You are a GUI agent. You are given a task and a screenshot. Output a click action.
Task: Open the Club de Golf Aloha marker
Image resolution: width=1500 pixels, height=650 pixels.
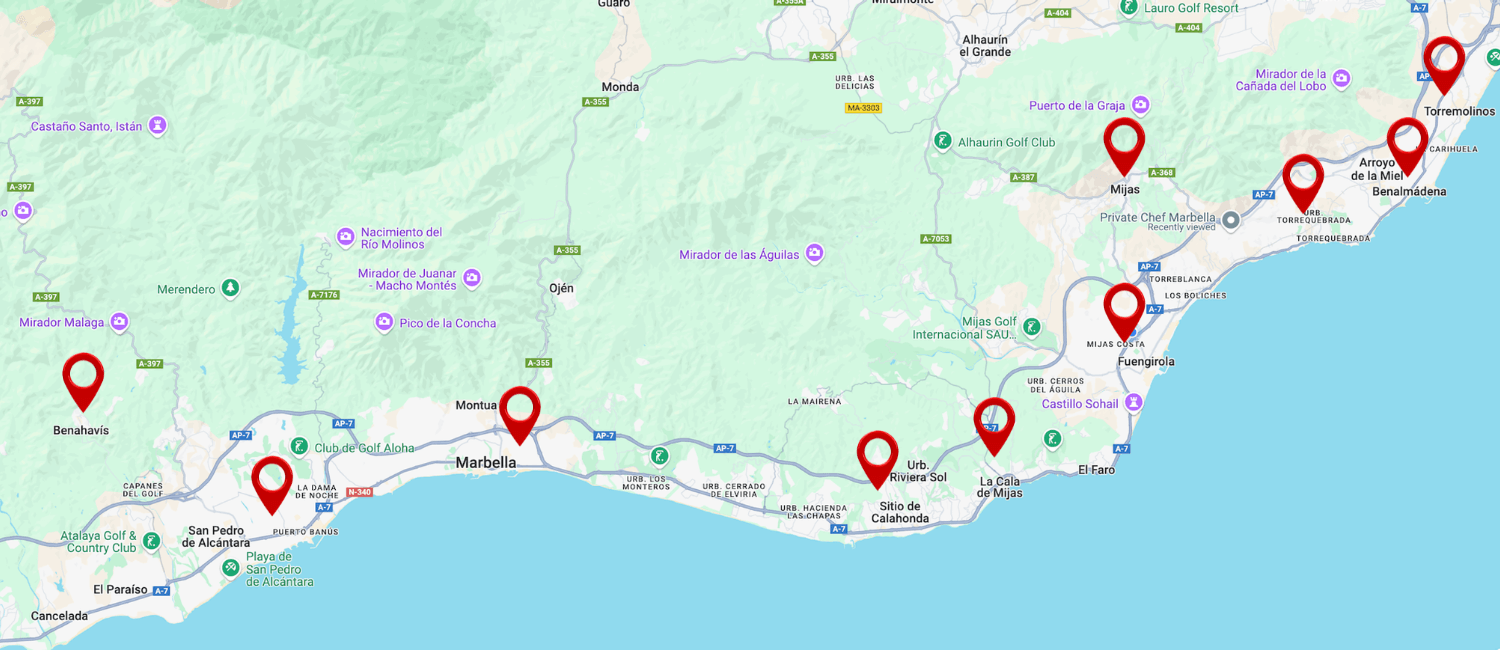point(299,447)
